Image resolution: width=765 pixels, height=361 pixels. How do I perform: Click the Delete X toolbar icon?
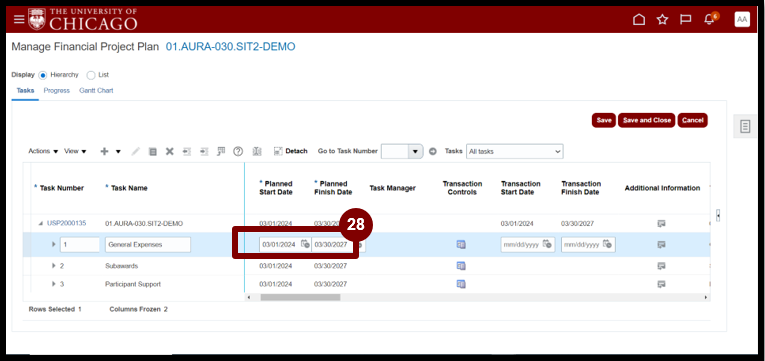pyautogui.click(x=169, y=151)
